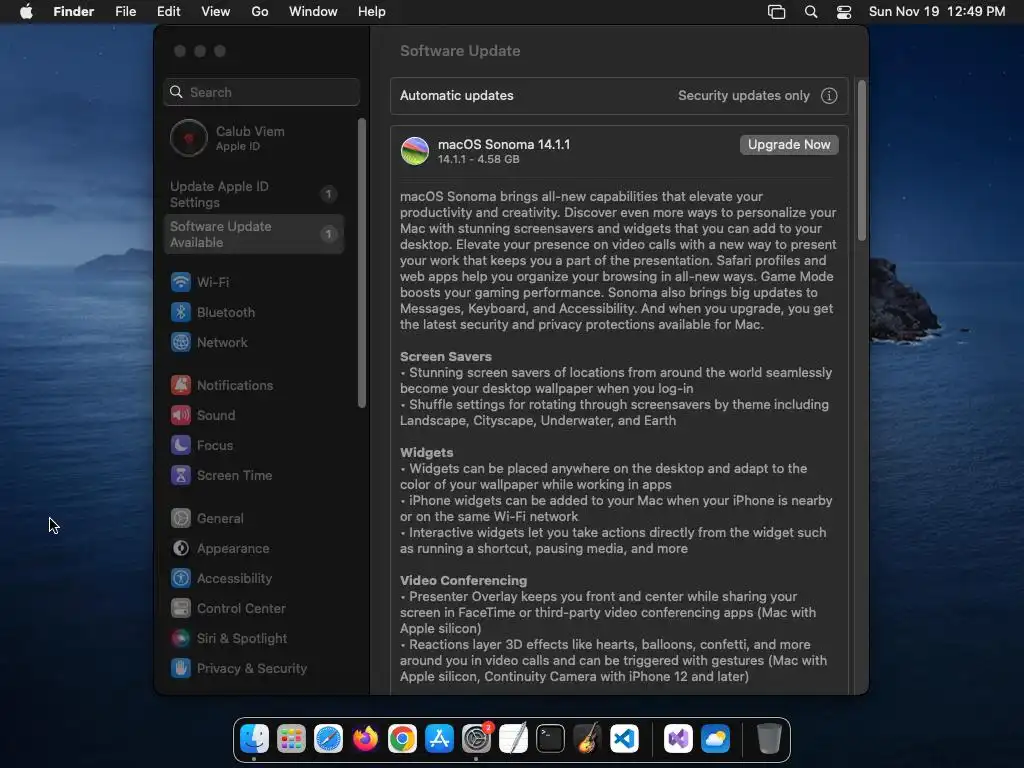
Task: Open Visual Studio purple icon in Dock
Action: (x=679, y=739)
